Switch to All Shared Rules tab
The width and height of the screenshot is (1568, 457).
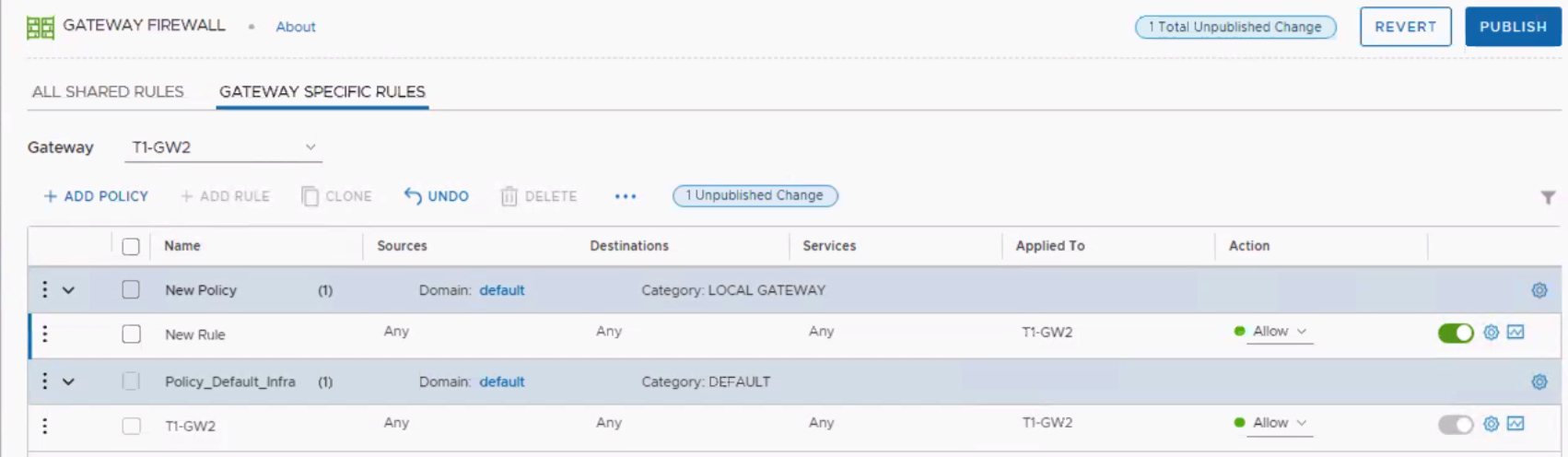click(108, 92)
